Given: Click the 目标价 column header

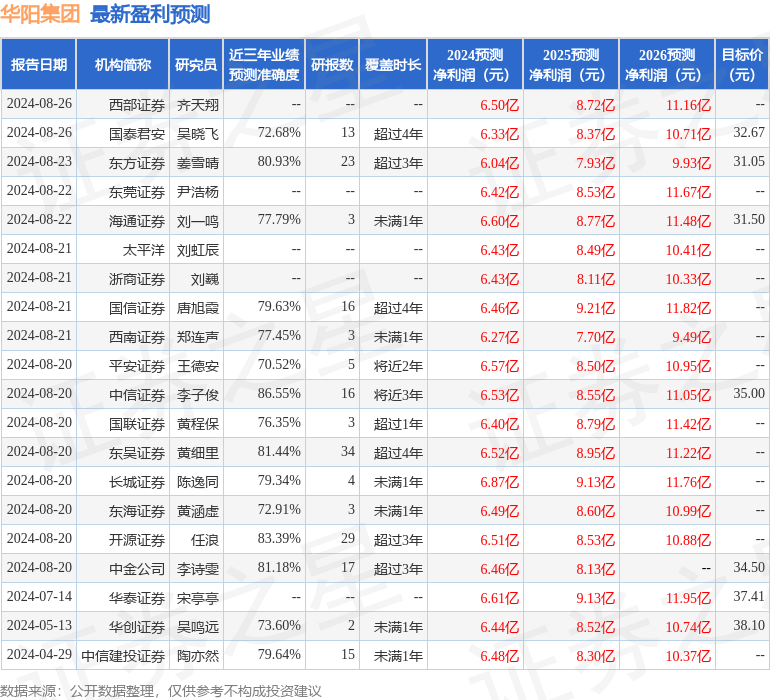Looking at the screenshot, I should click(742, 65).
